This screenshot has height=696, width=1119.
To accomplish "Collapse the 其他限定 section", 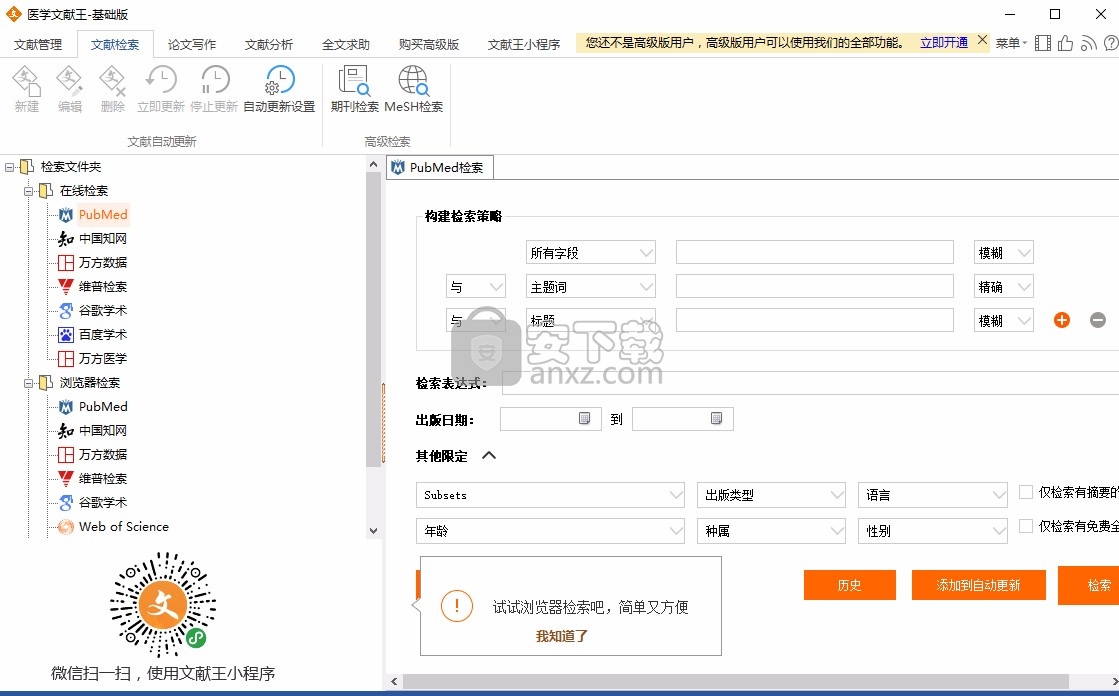I will point(489,455).
